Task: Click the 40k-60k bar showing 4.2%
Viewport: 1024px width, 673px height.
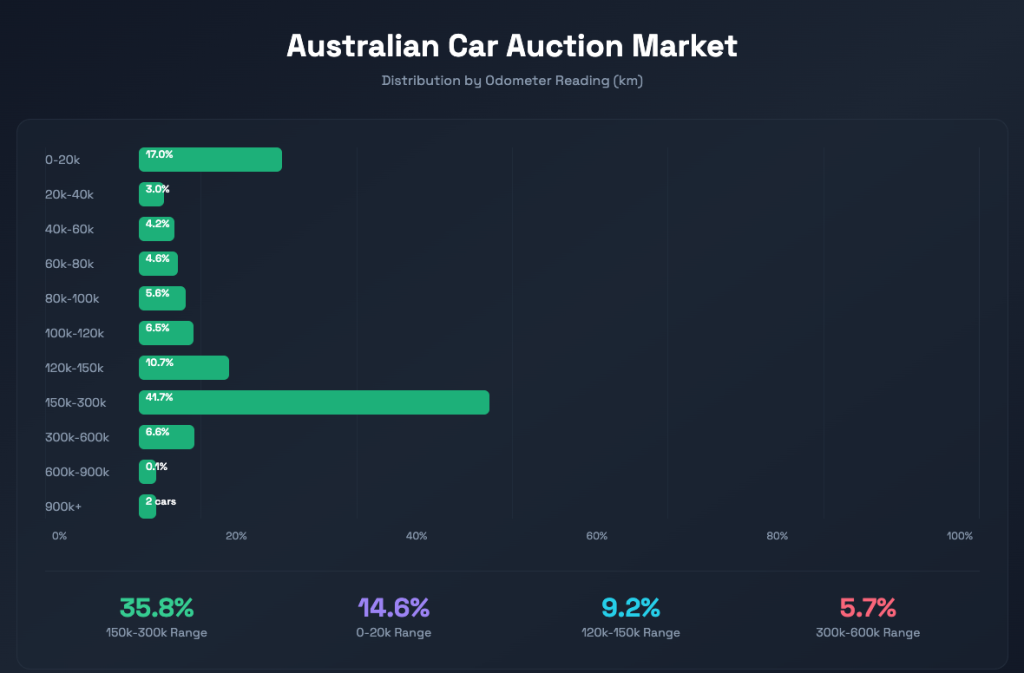Action: (157, 229)
